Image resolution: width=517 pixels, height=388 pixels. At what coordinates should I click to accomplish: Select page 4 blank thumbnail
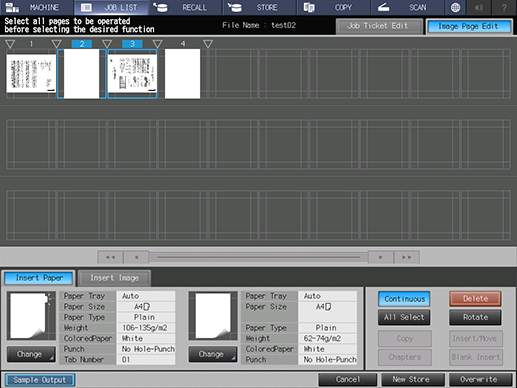click(x=182, y=74)
